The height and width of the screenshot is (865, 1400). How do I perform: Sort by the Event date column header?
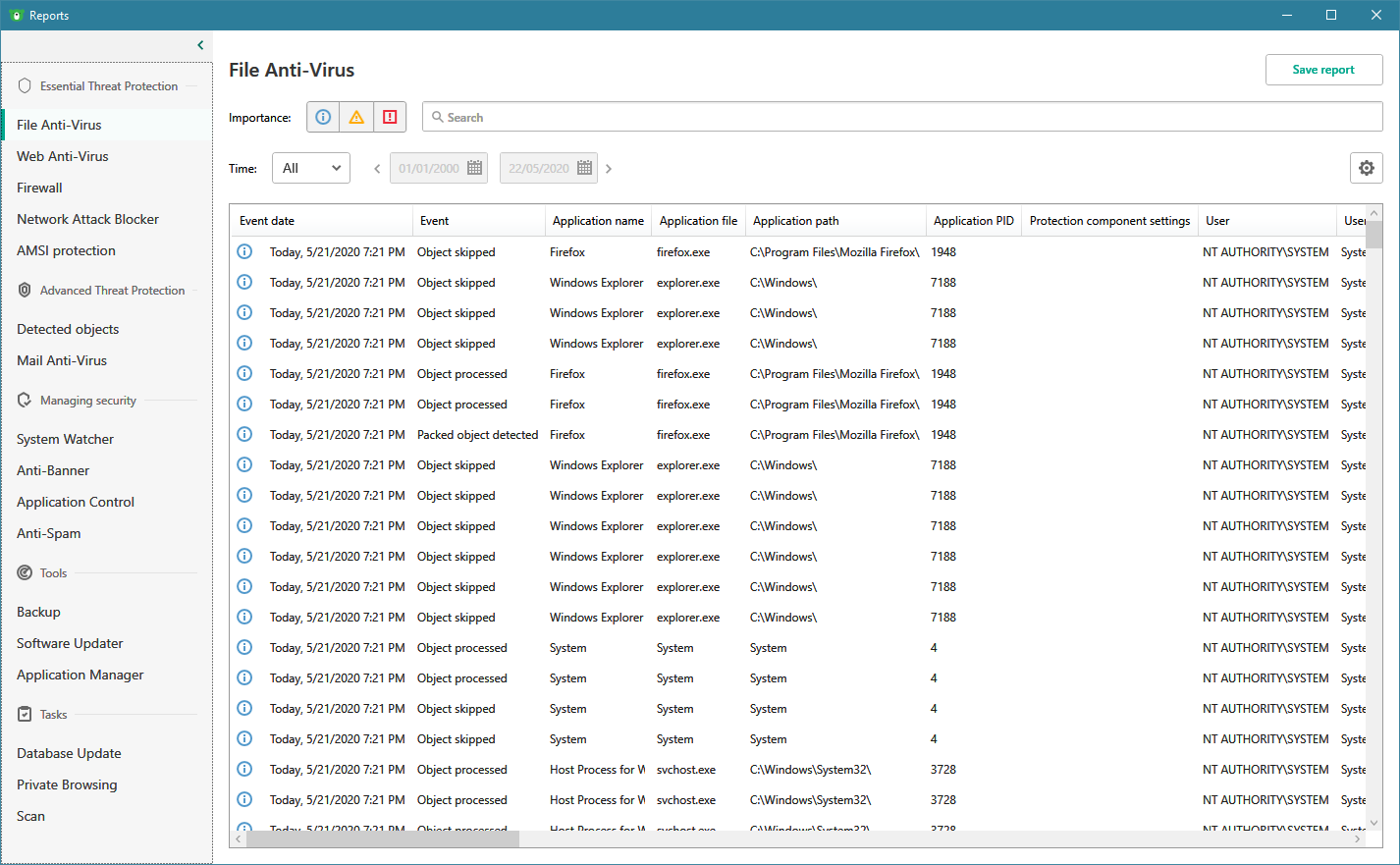tap(267, 221)
